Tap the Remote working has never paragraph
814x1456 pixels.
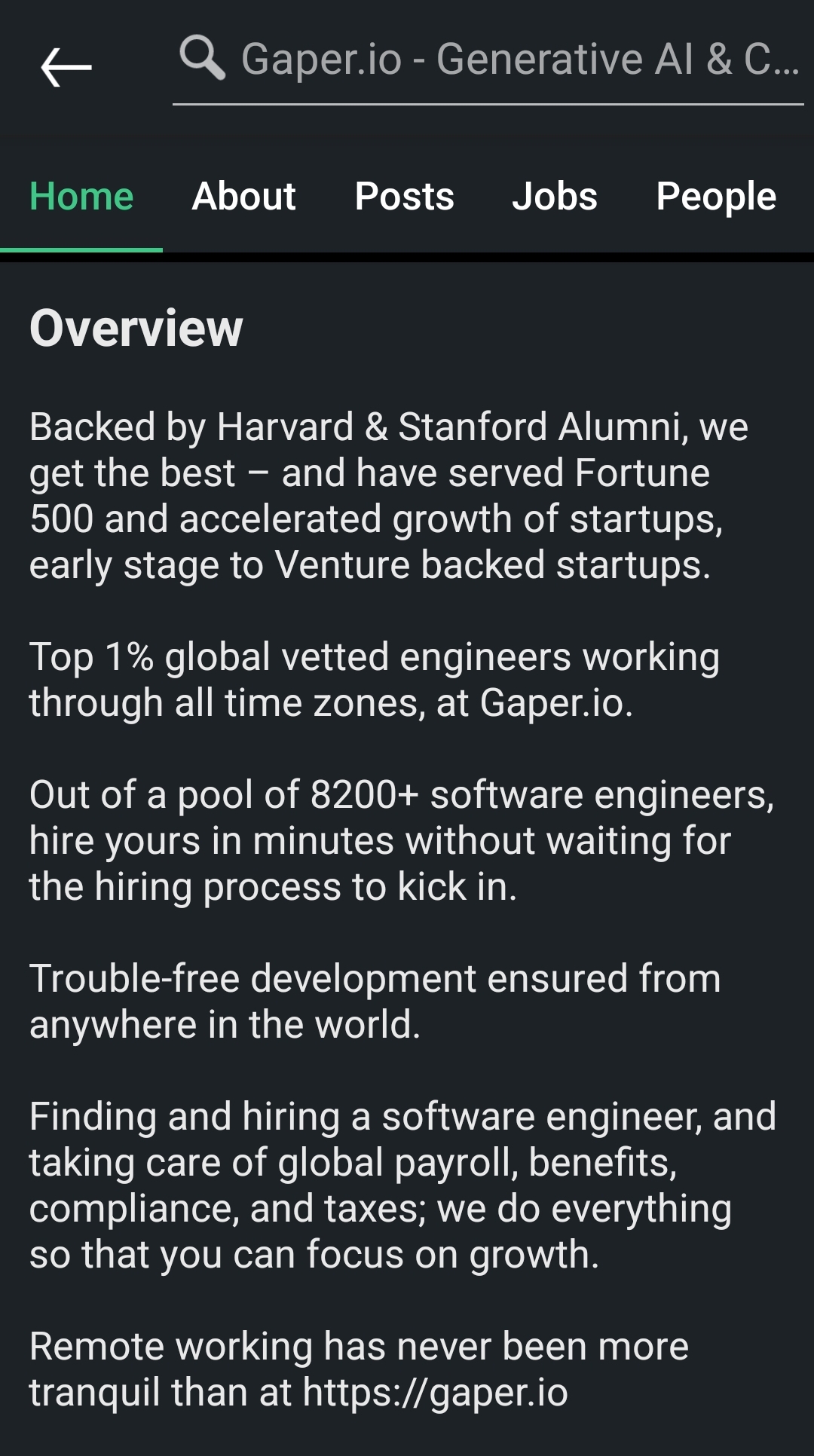tap(359, 1369)
